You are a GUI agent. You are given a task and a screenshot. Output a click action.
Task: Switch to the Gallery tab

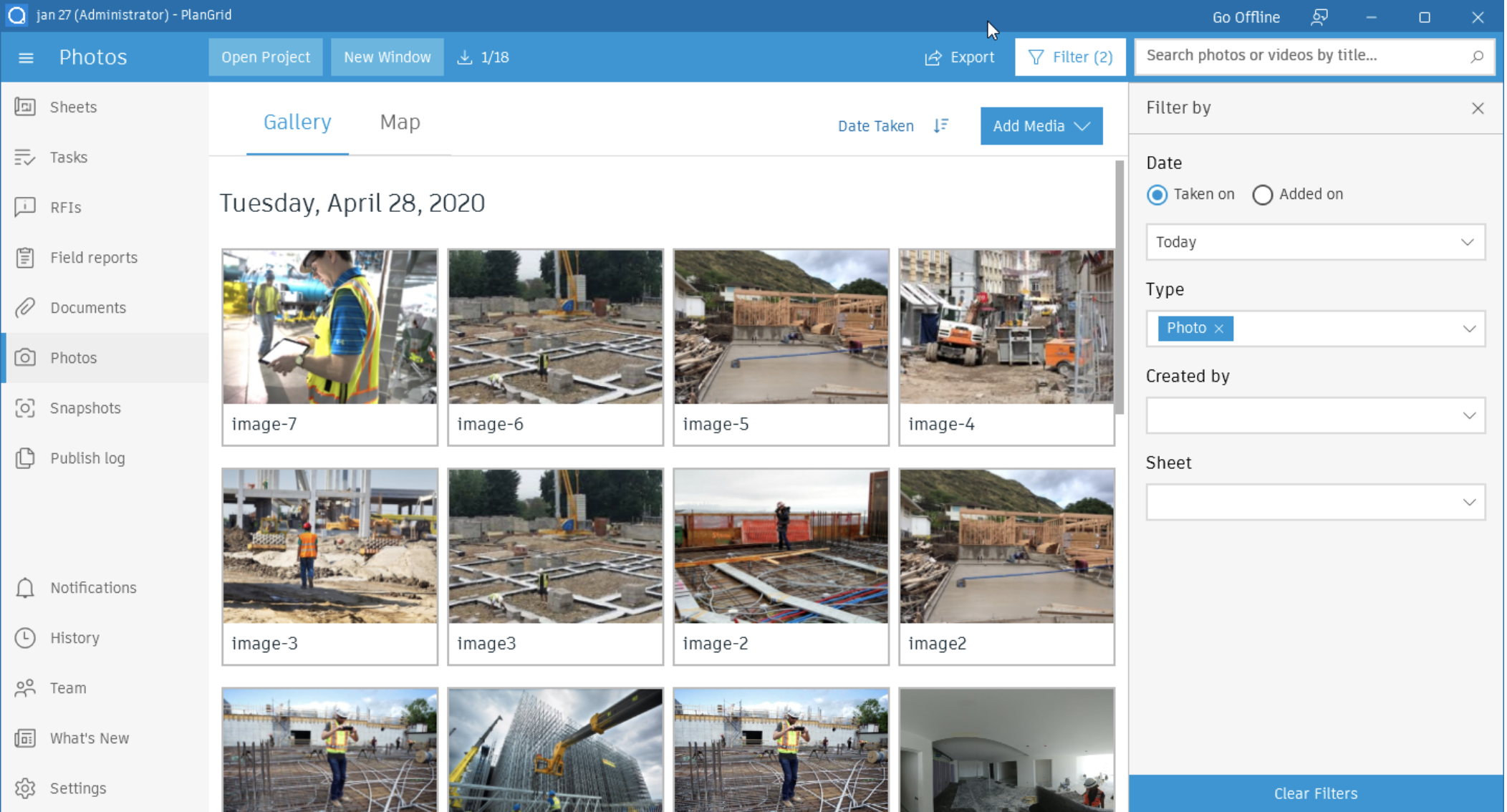pyautogui.click(x=297, y=122)
